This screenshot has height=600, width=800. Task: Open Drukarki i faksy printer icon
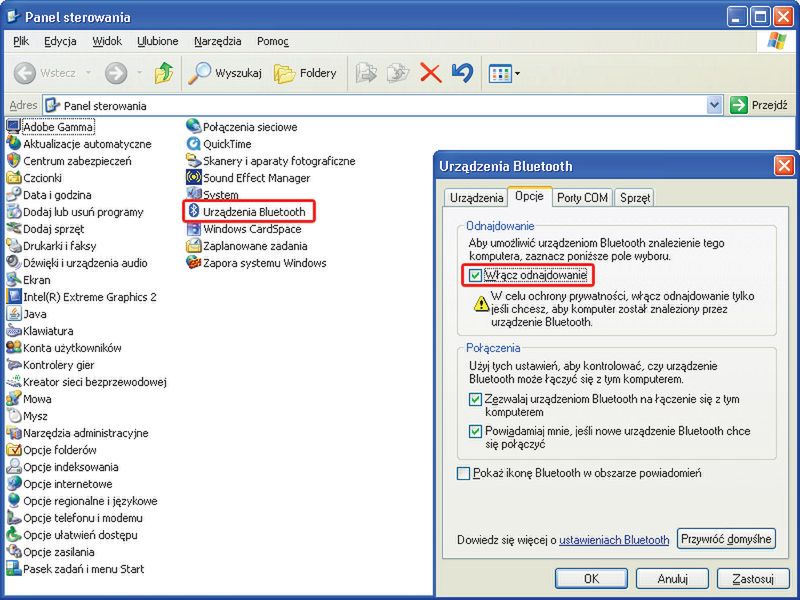[x=13, y=245]
